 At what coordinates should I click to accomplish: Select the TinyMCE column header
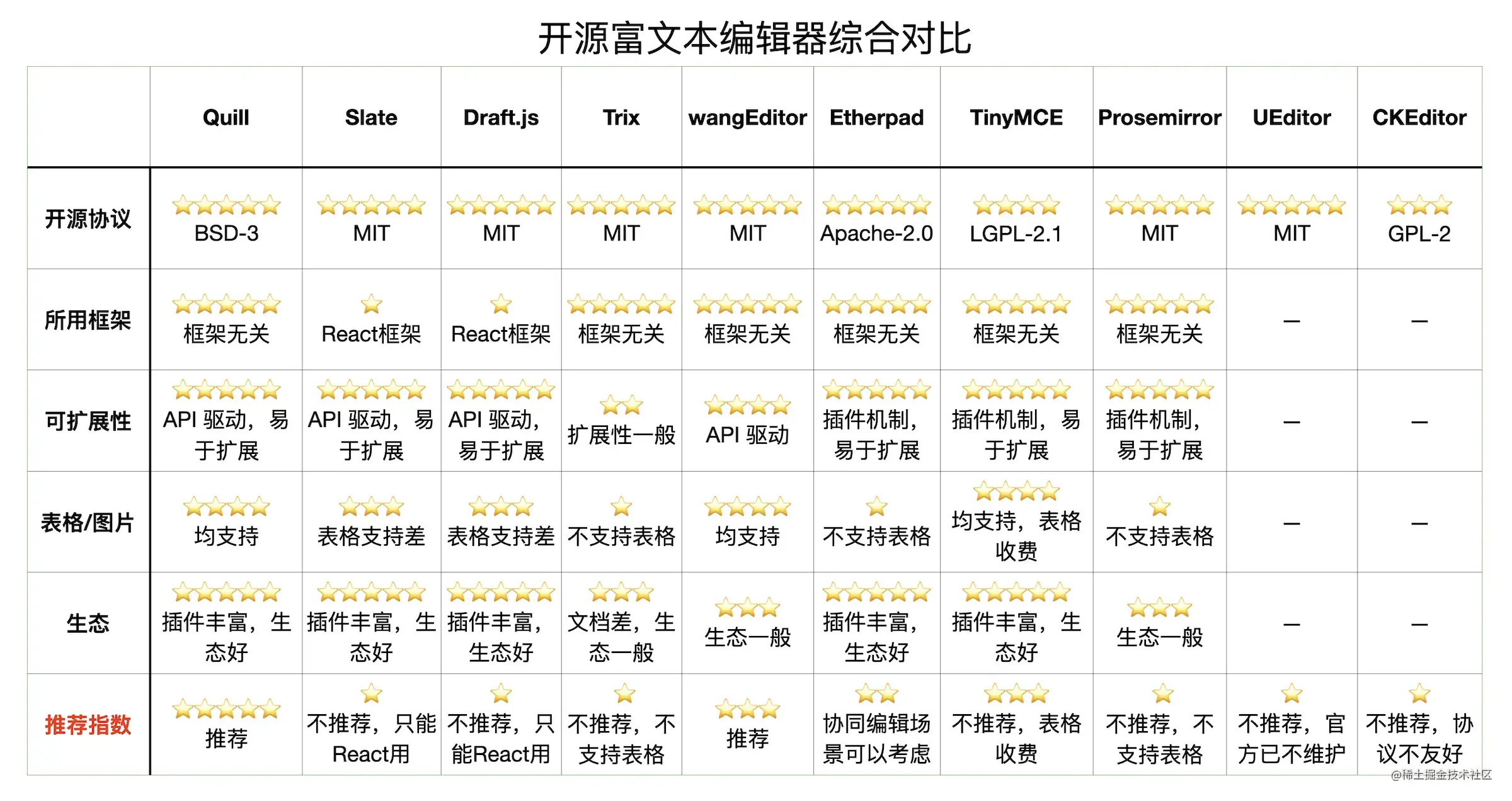pos(1016,118)
